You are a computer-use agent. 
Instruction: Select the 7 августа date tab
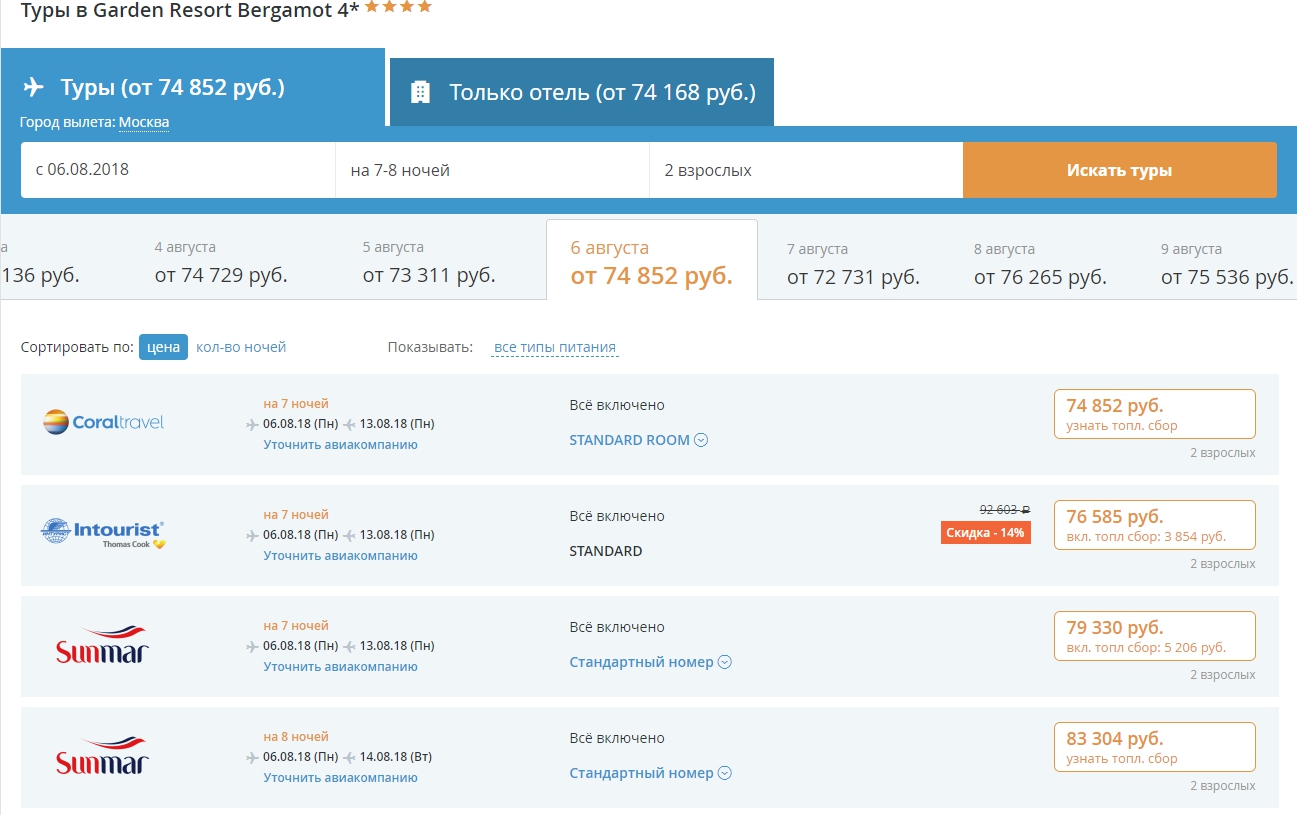point(853,262)
